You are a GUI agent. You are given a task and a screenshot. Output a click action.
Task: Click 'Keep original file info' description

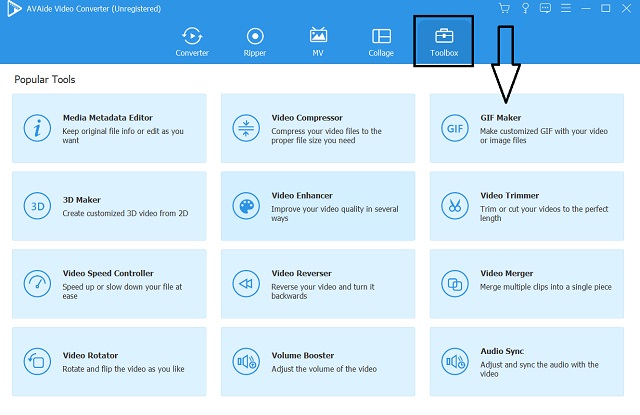click(123, 135)
